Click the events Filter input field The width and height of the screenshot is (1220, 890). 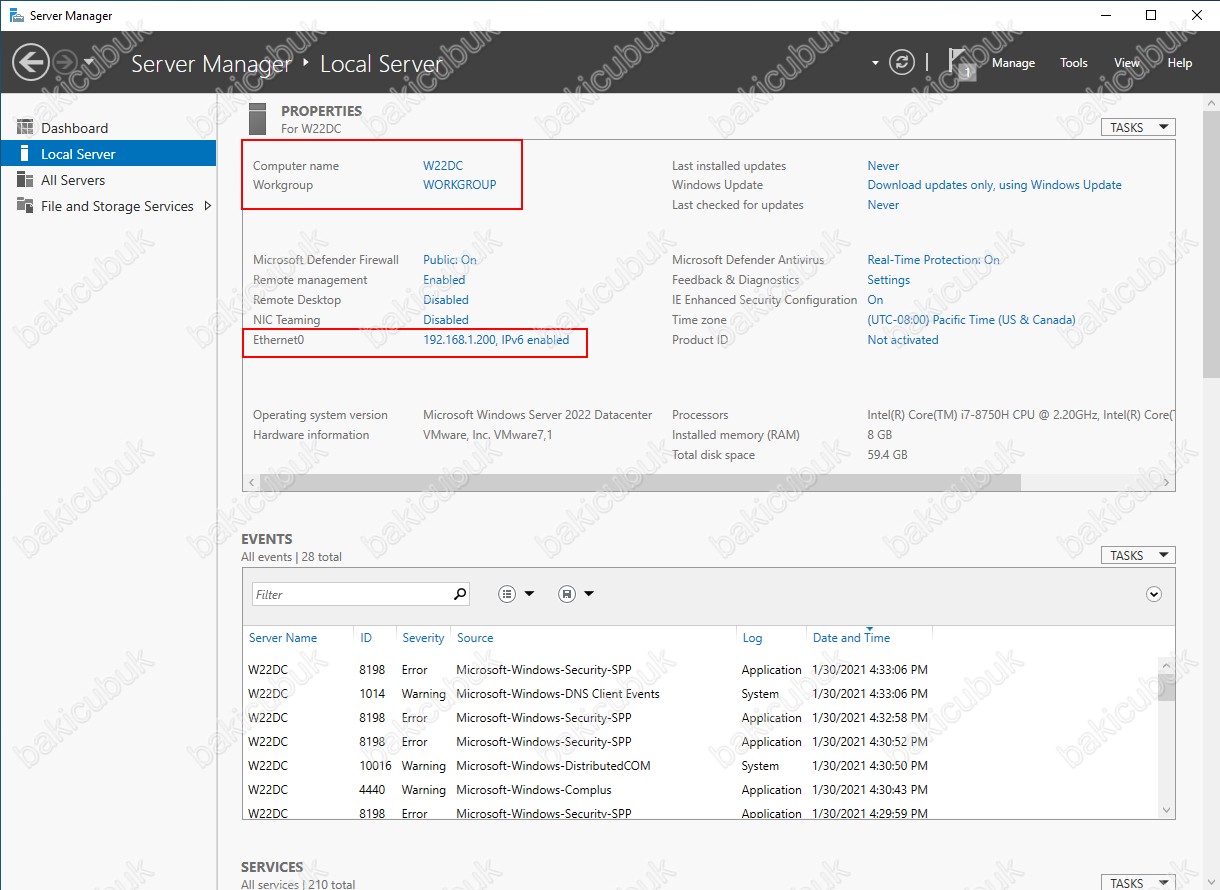(x=351, y=594)
